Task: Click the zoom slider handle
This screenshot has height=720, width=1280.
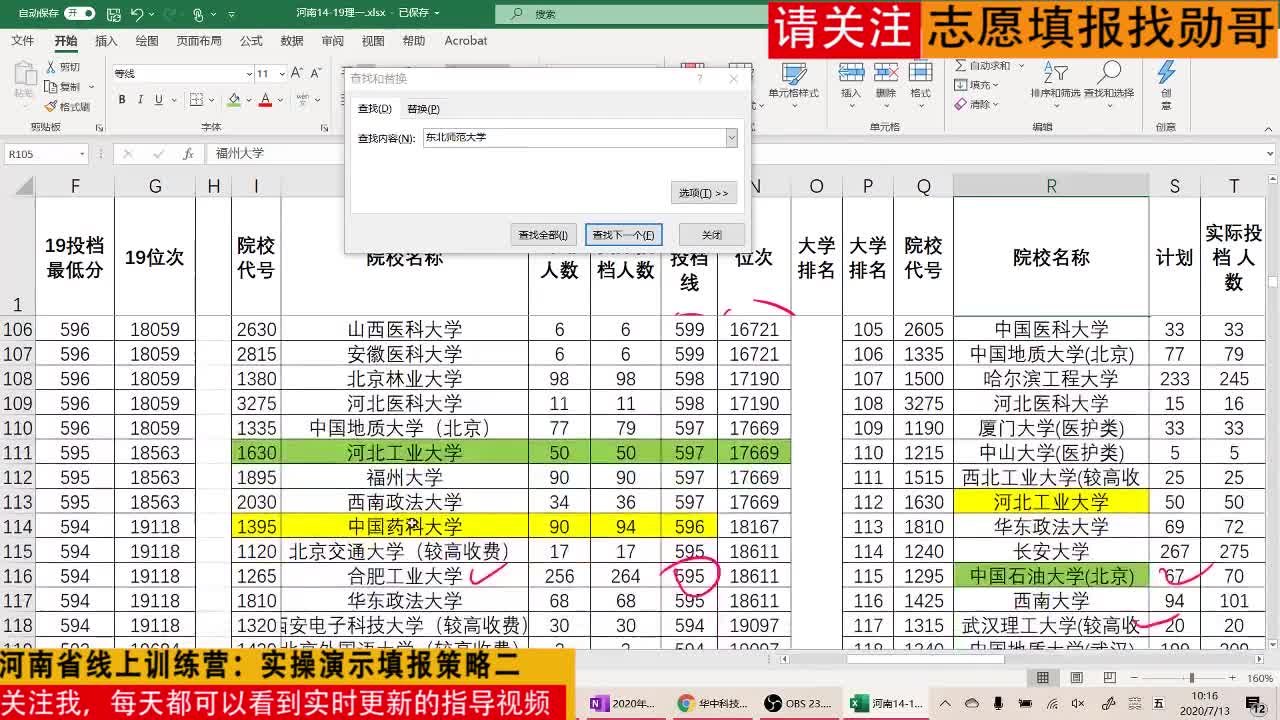Action: coord(1193,678)
